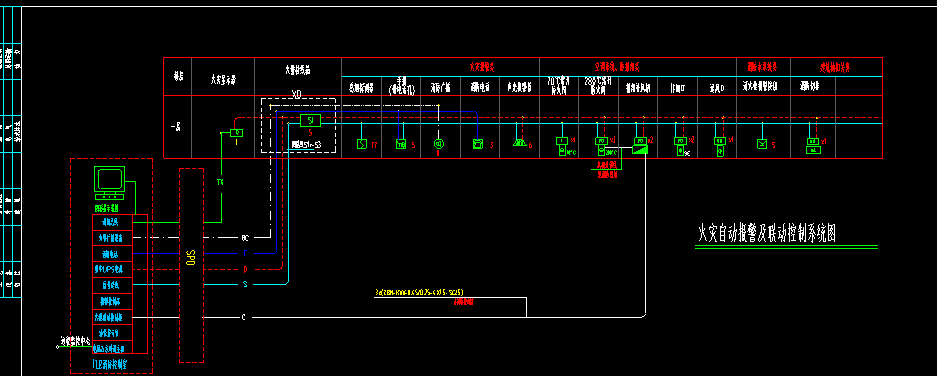Pick the filled green exhaust fan symbol

pyautogui.click(x=640, y=149)
